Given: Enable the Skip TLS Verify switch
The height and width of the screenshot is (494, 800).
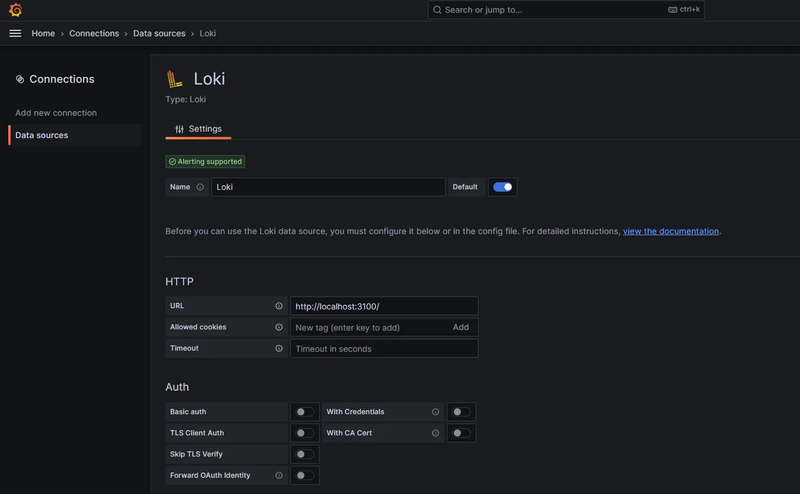Looking at the screenshot, I should coord(305,454).
